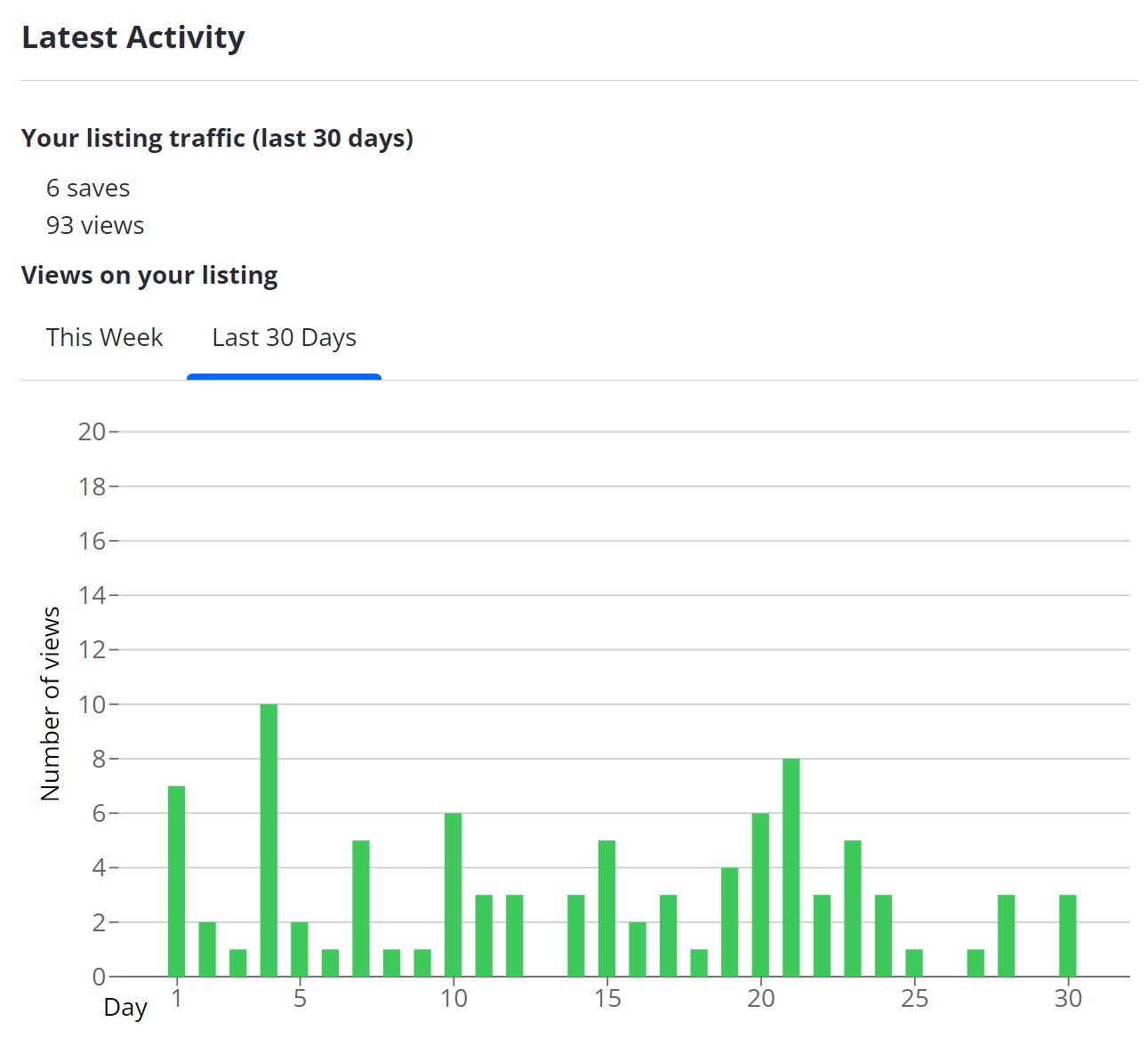Click the Views on your listing heading
The image size is (1148, 1038).
(149, 276)
